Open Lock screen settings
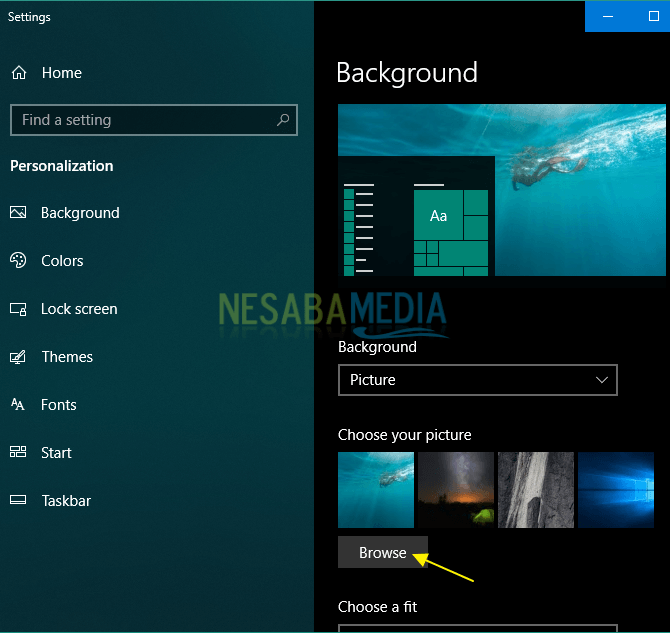 click(79, 309)
